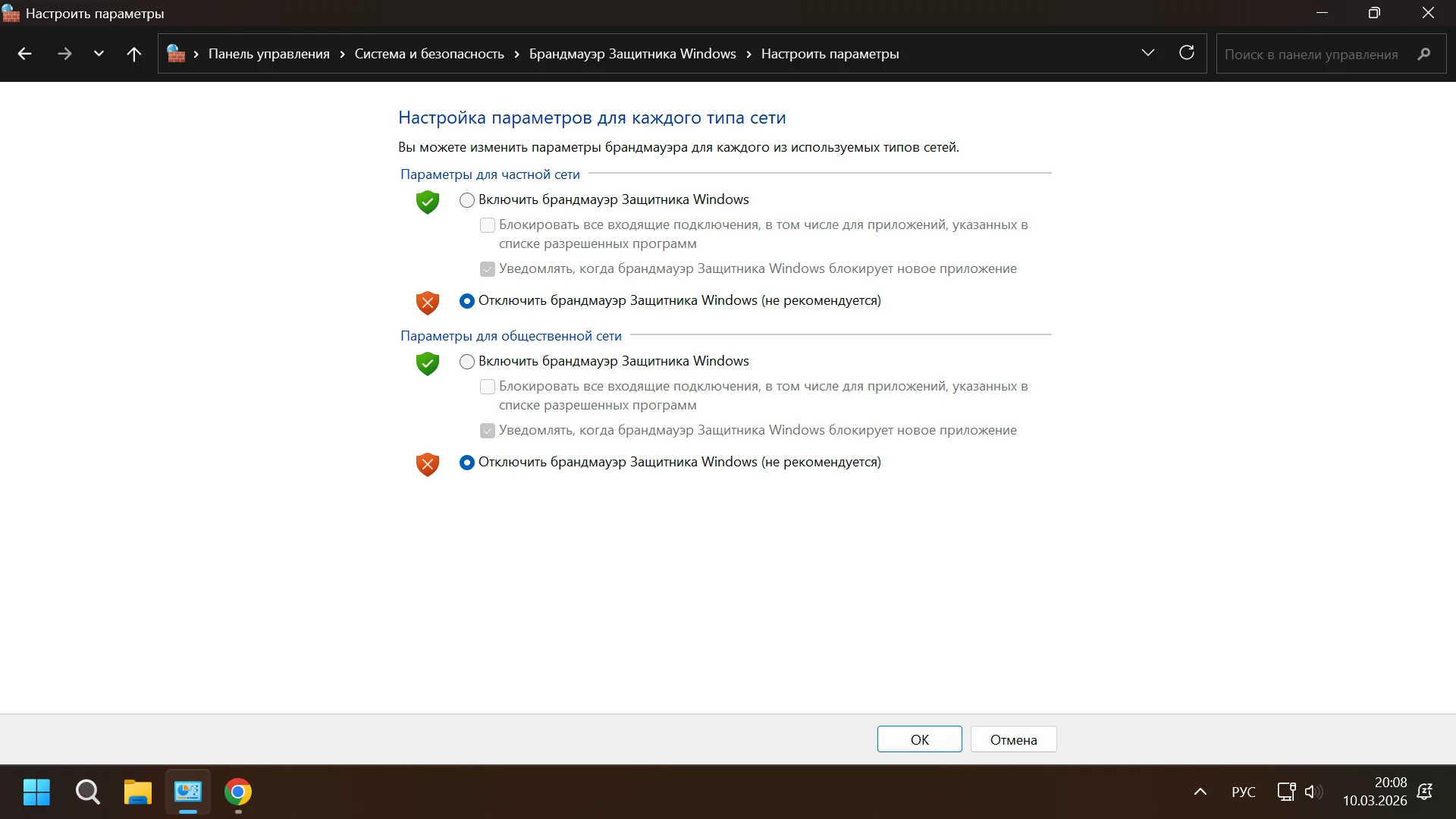Screen dimensions: 1456x819
Task: Click the search magnifier in control panel search
Action: 1424,54
